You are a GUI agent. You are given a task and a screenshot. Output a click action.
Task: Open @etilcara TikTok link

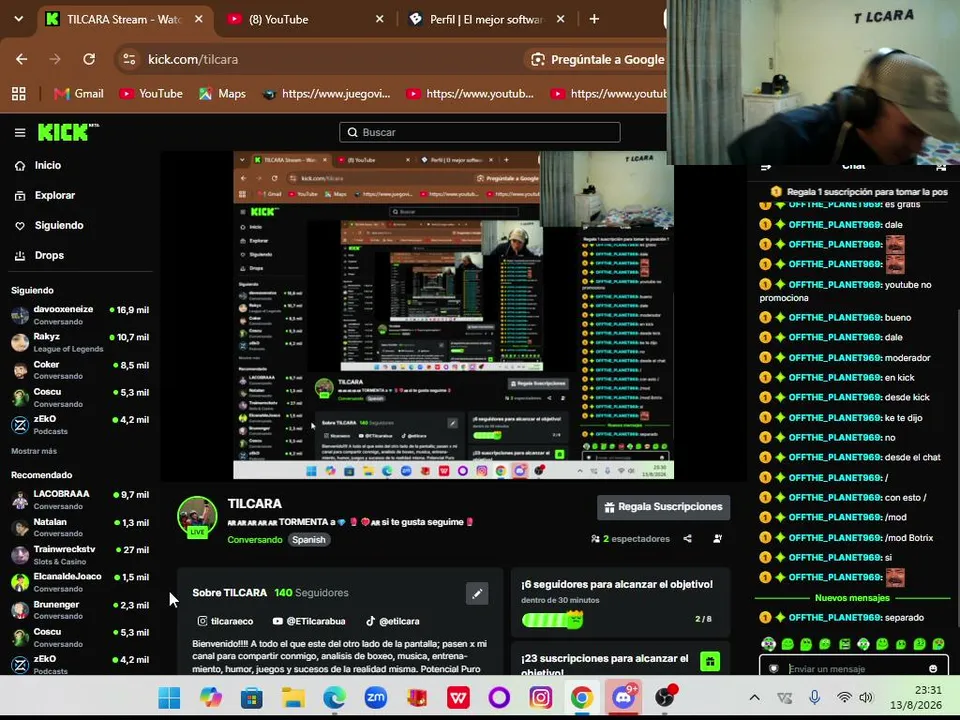click(392, 621)
